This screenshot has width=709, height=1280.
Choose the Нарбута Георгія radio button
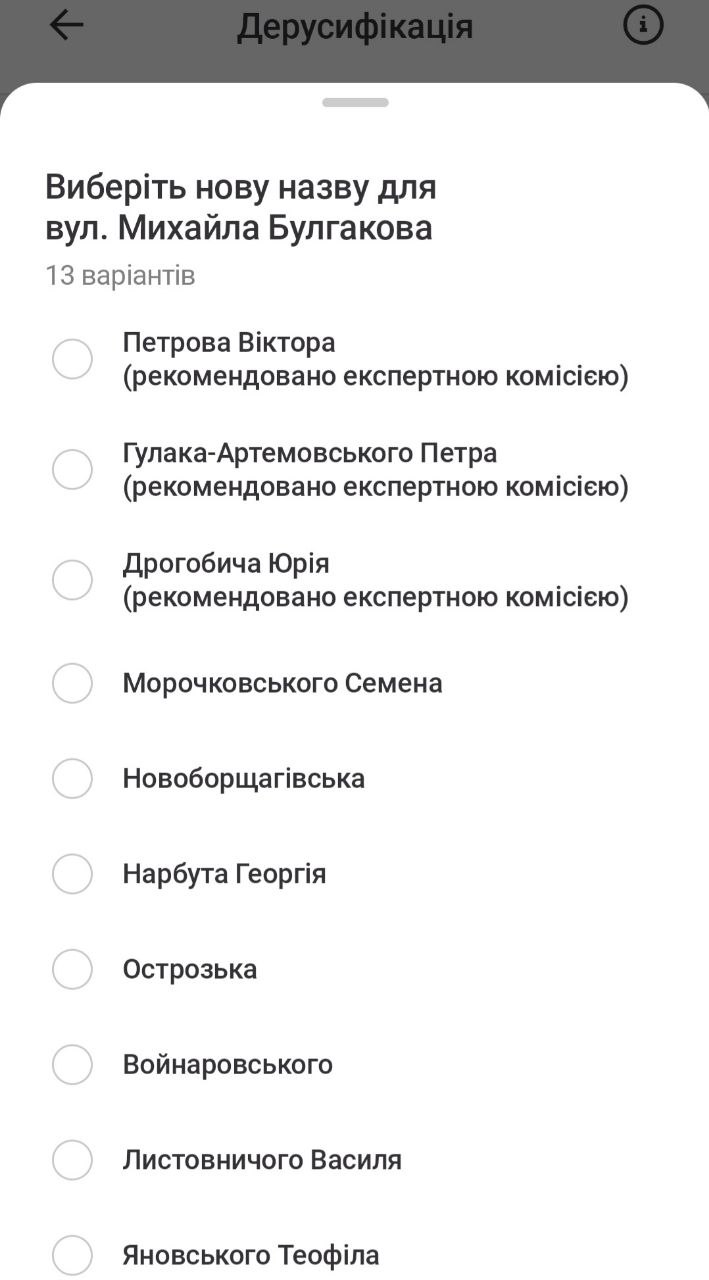(72, 874)
